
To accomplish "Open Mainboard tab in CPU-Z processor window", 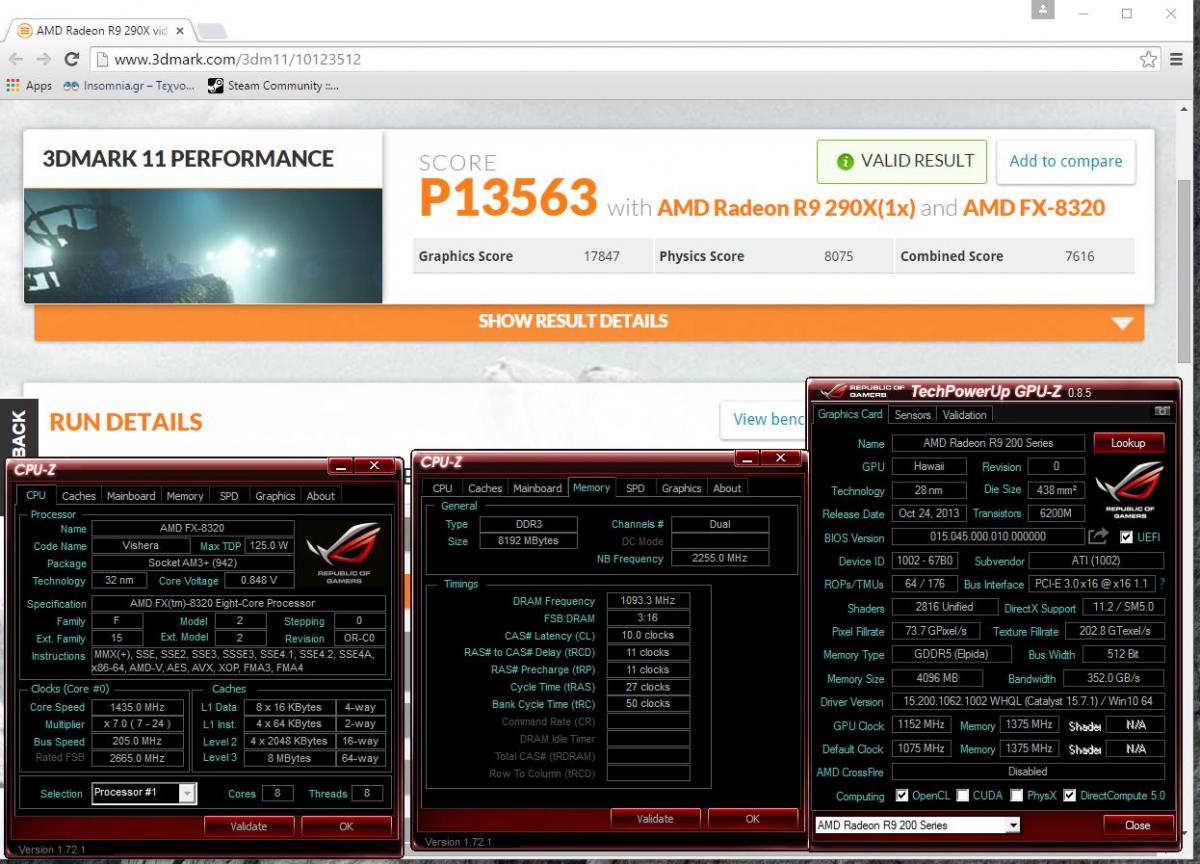I will 131,496.
